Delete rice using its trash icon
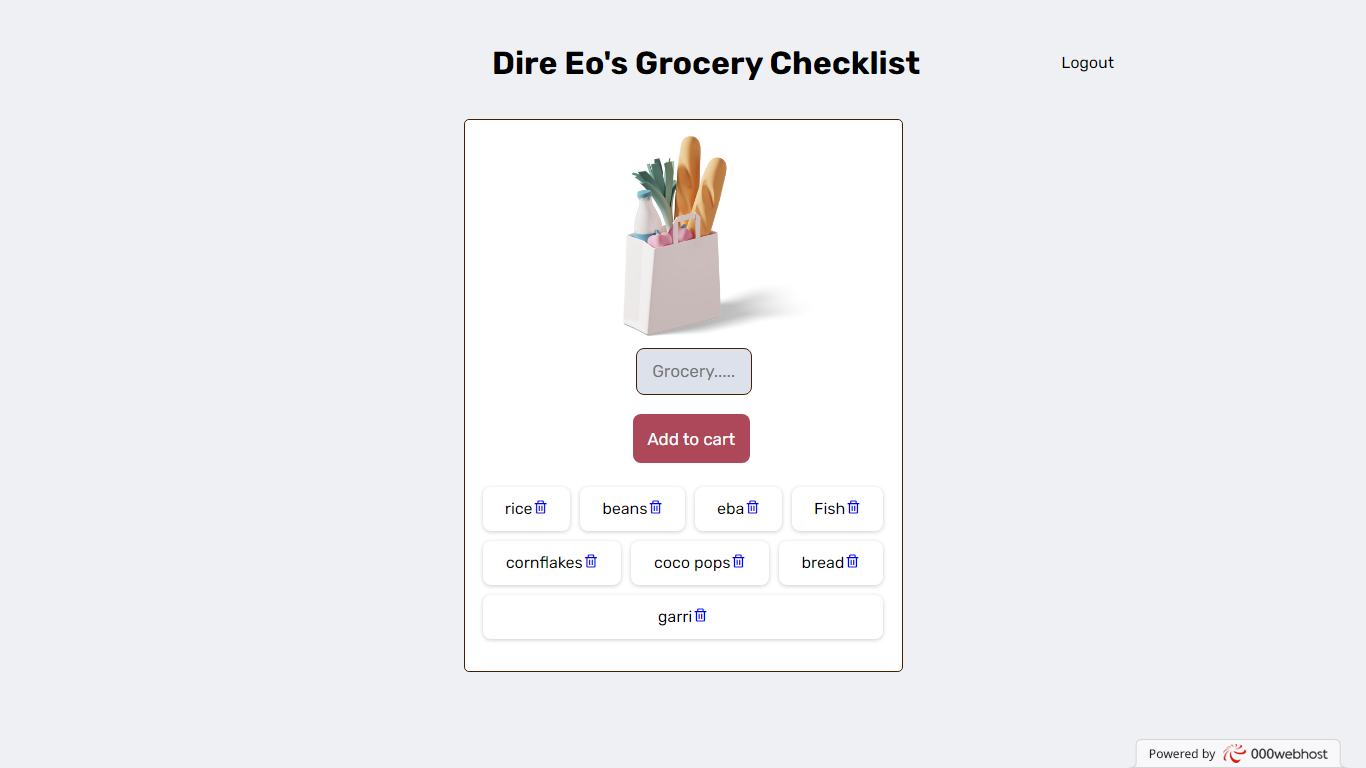 tap(541, 507)
